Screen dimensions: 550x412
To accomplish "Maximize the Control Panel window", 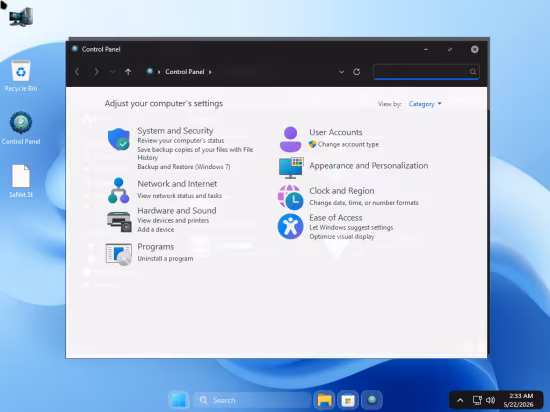I will point(450,49).
